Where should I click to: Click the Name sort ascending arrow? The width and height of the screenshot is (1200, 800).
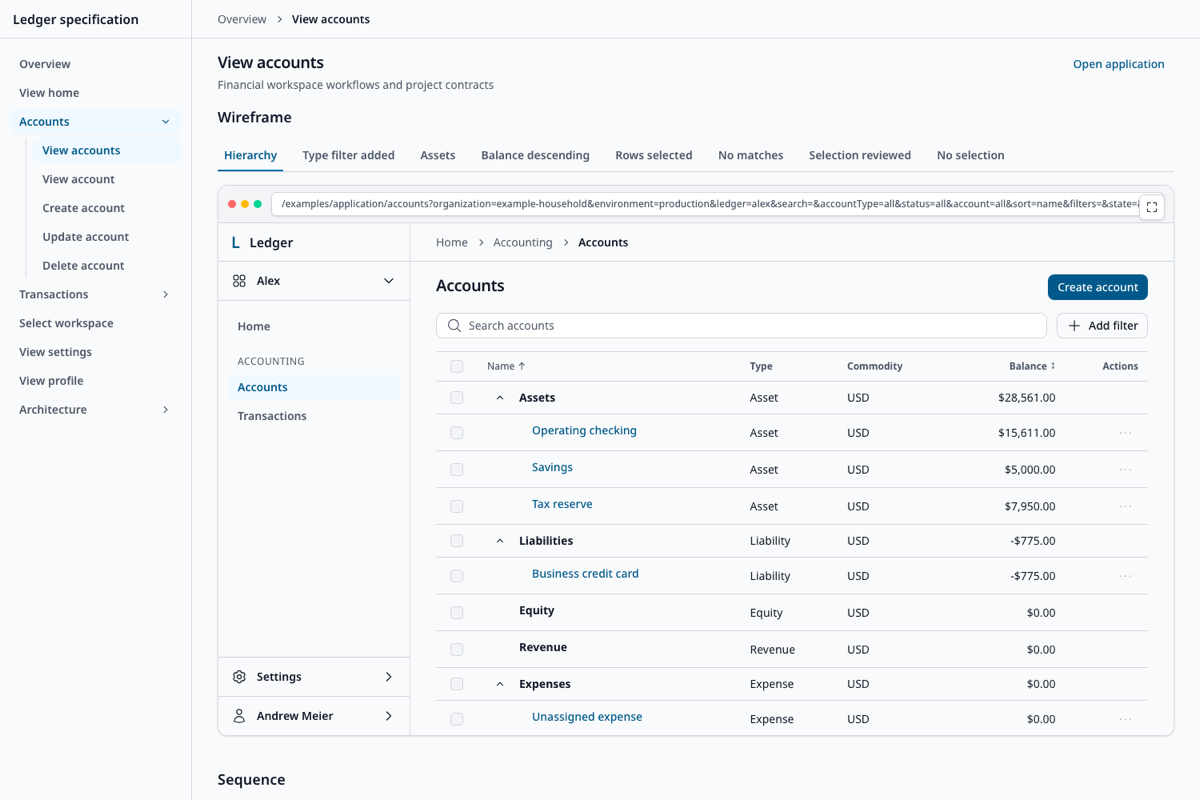click(521, 366)
